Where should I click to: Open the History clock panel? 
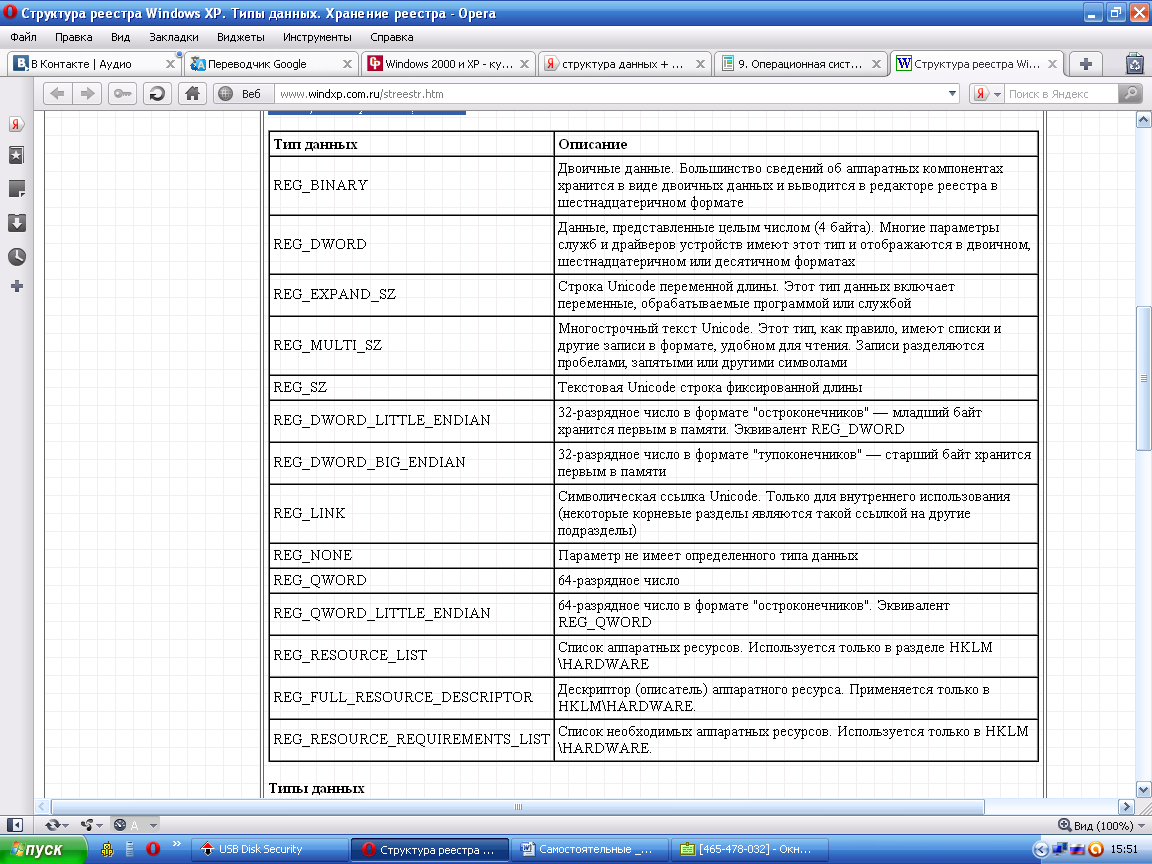(x=16, y=256)
